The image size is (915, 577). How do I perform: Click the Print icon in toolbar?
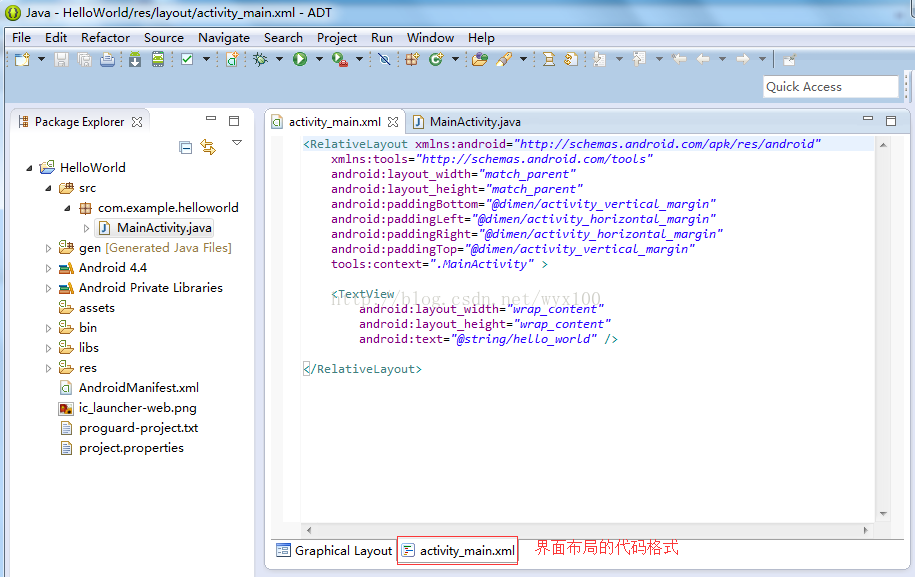click(107, 60)
